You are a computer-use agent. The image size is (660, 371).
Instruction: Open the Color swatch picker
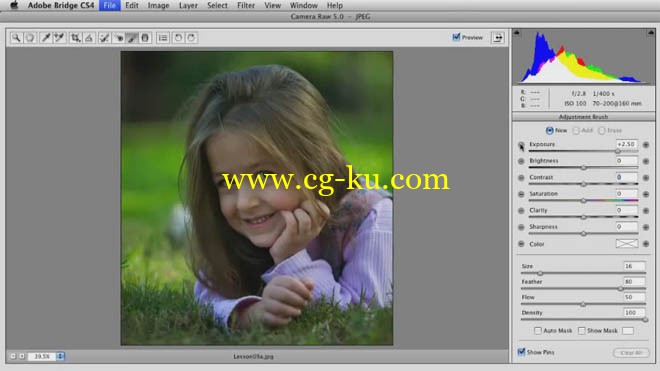tap(626, 243)
